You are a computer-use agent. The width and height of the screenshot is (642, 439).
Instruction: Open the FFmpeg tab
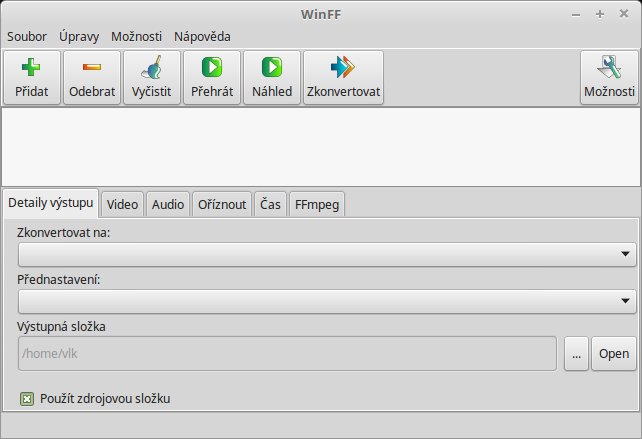(318, 205)
